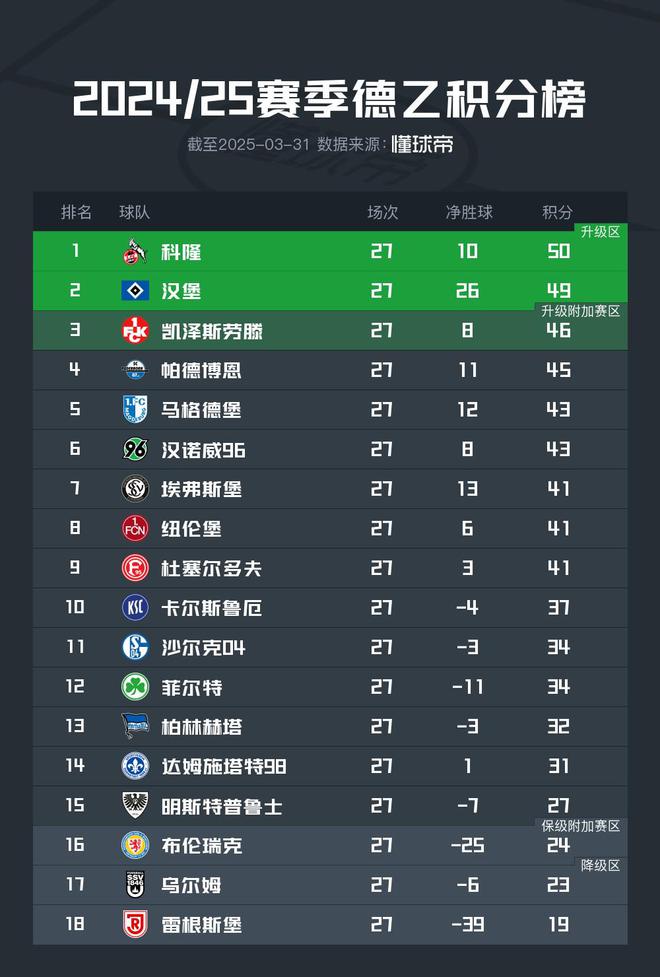Click the FC Köln club crest

pos(134,251)
